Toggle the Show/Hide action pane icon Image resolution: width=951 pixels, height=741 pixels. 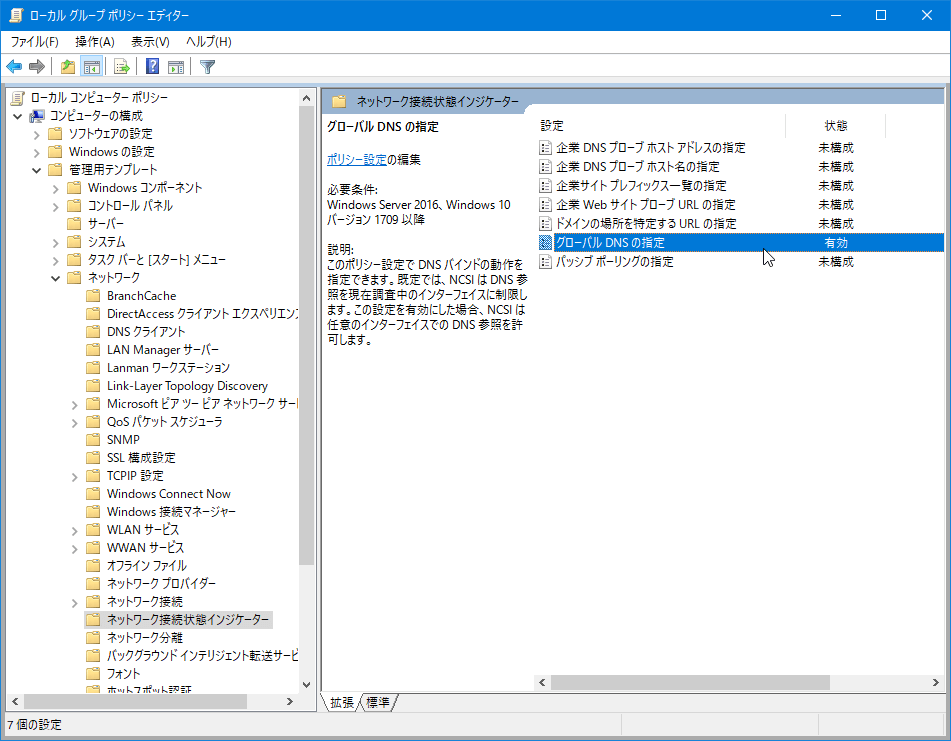[176, 67]
